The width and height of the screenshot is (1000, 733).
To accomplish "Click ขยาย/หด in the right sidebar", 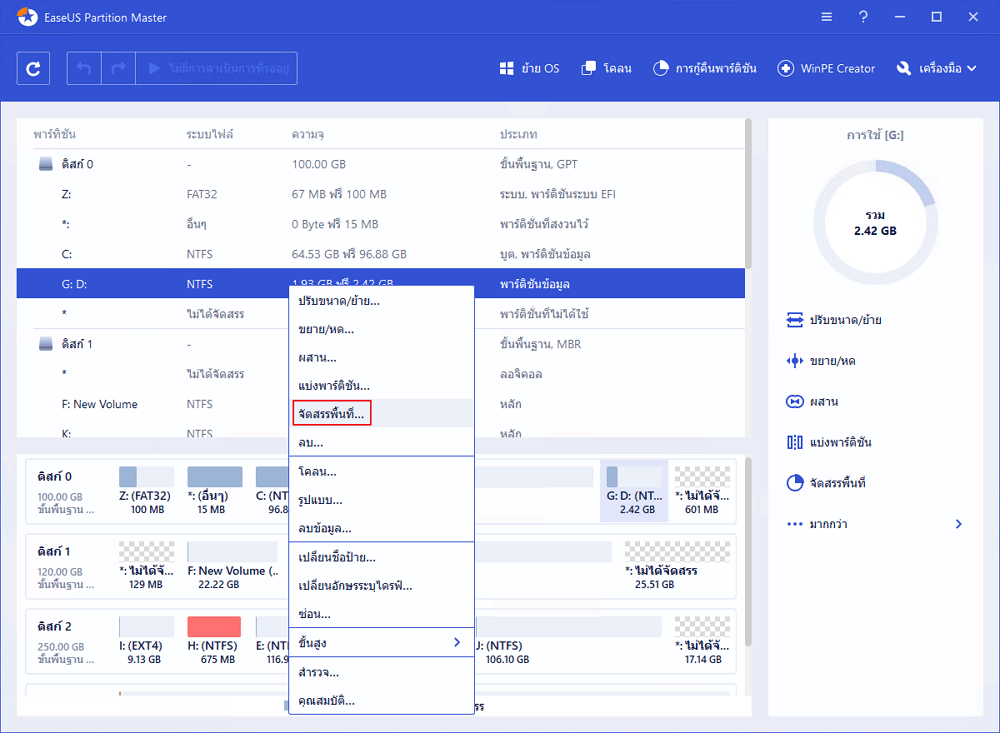I will (x=821, y=361).
